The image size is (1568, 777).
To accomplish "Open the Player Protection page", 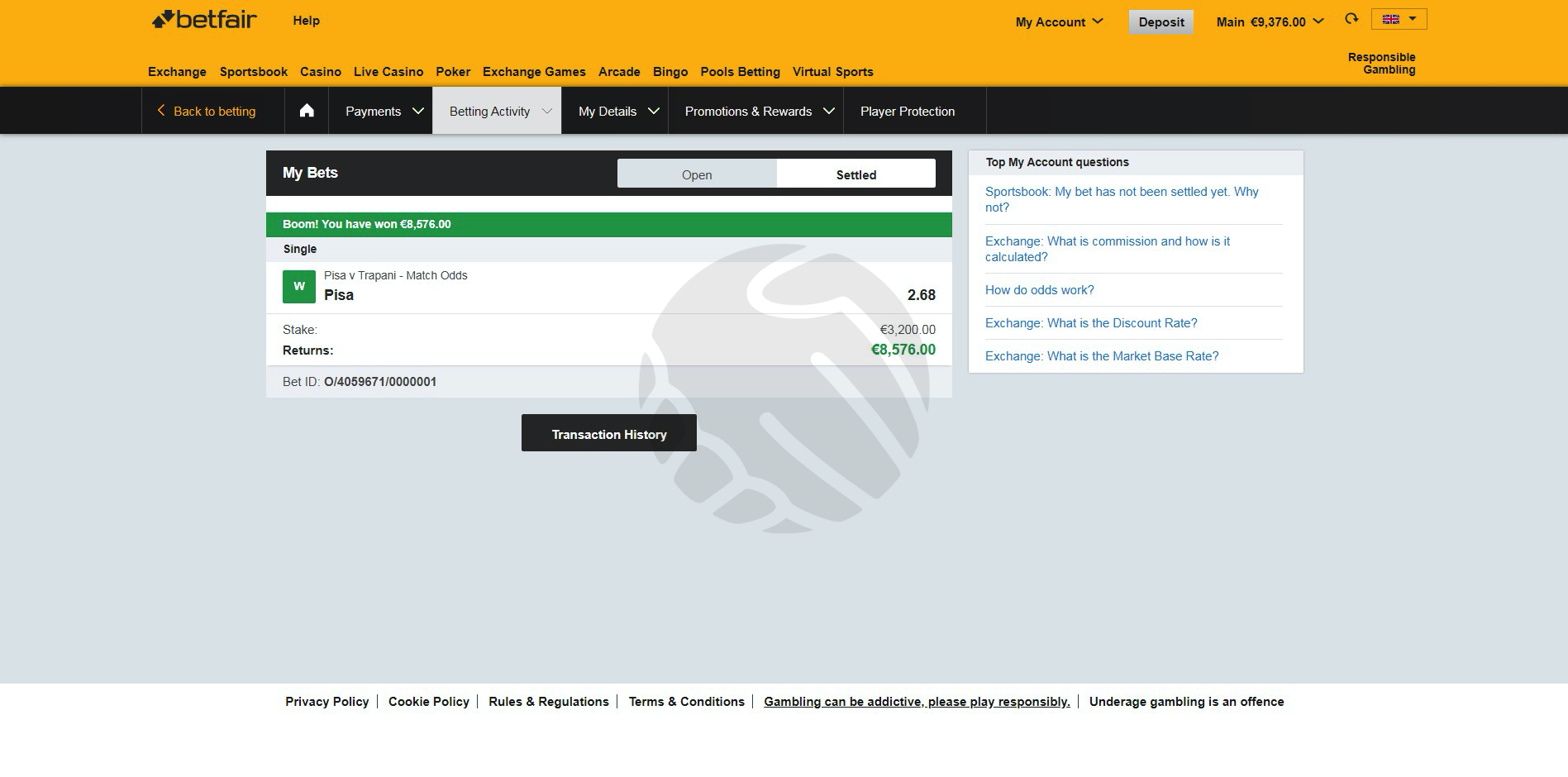I will point(908,111).
